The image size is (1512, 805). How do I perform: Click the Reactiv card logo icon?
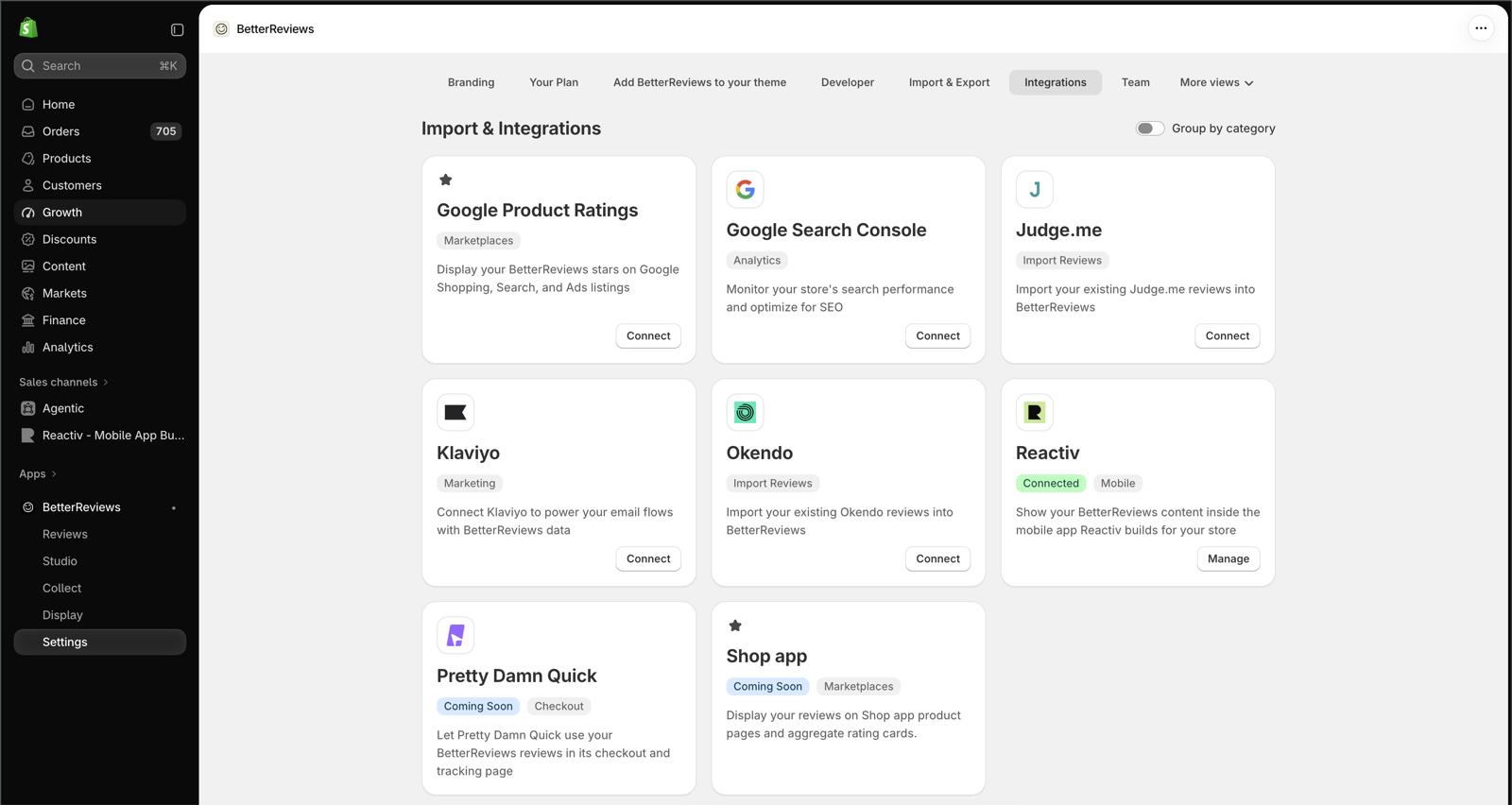1034,412
